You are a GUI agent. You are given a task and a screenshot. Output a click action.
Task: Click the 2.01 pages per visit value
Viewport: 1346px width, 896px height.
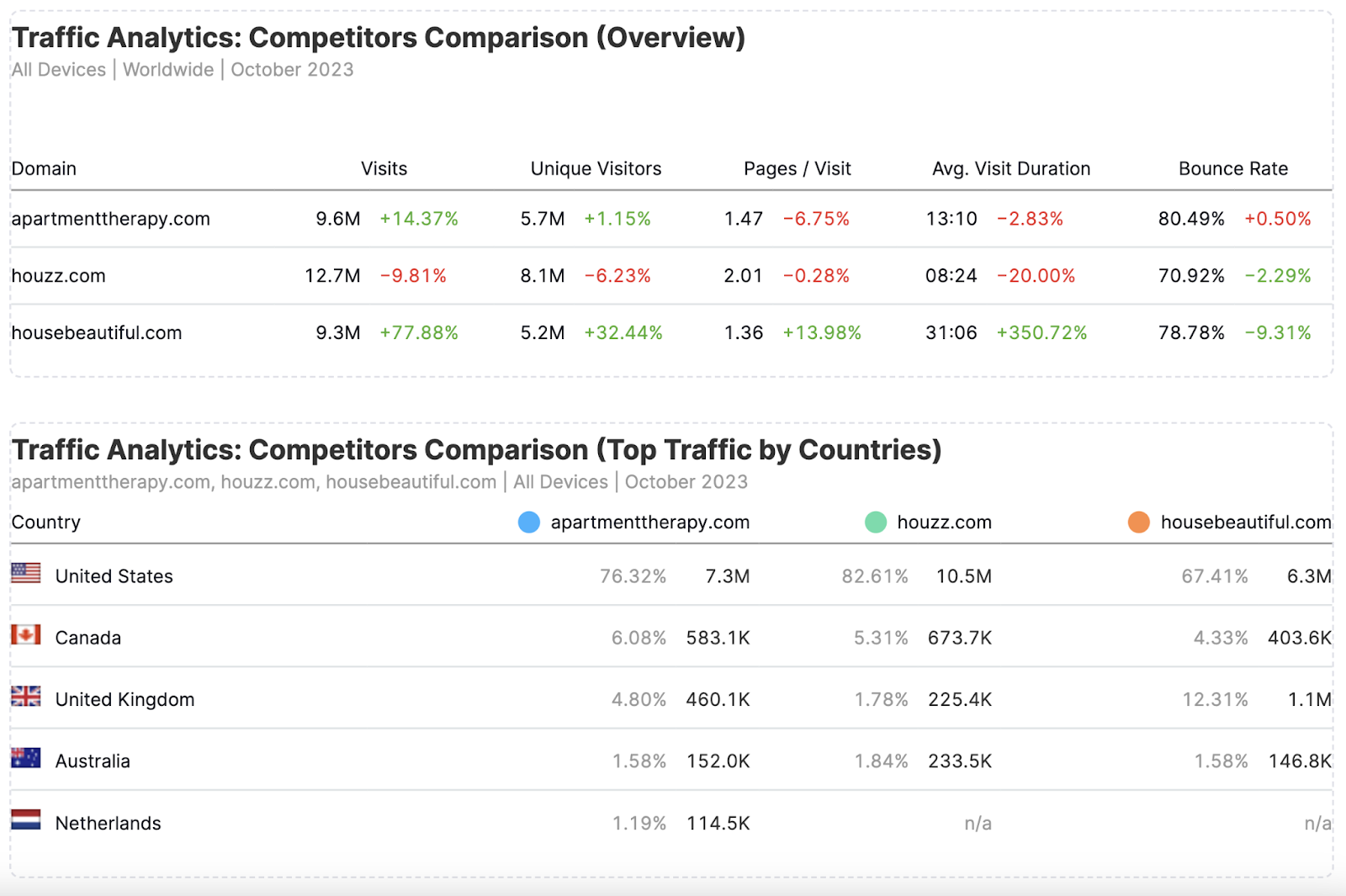click(x=744, y=276)
